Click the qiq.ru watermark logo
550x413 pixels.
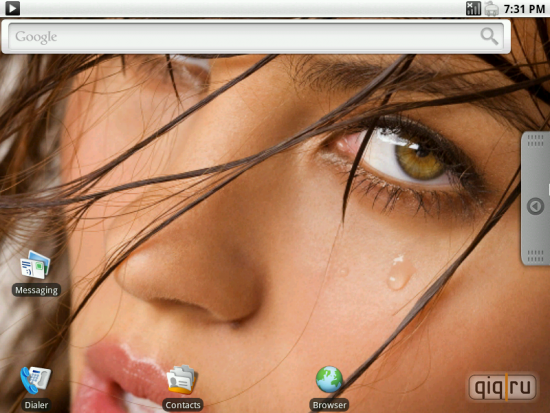click(503, 387)
